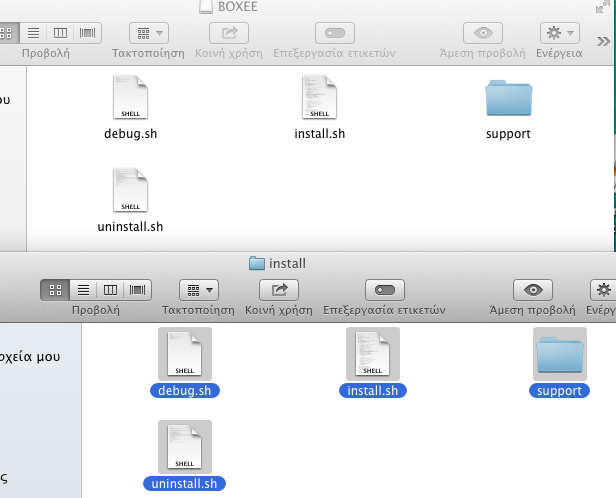Click BOXEE volume icon in title bar
The height and width of the screenshot is (498, 616).
tap(206, 7)
